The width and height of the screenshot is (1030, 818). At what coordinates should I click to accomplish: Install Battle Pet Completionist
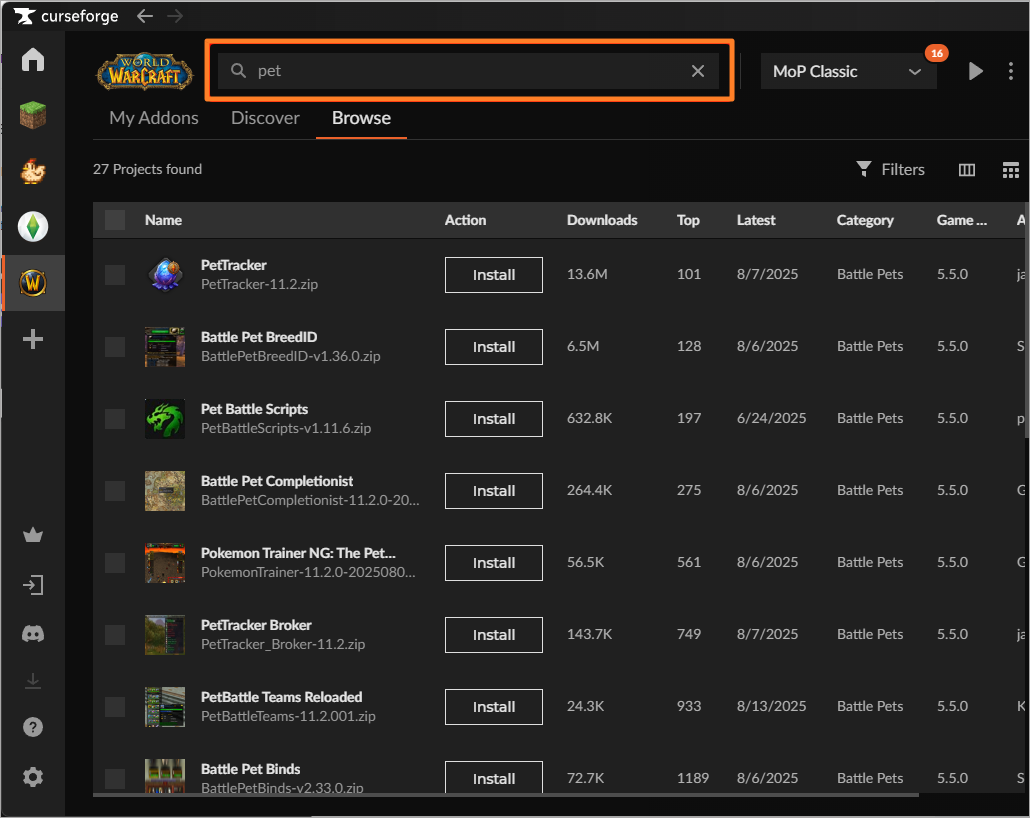(494, 491)
